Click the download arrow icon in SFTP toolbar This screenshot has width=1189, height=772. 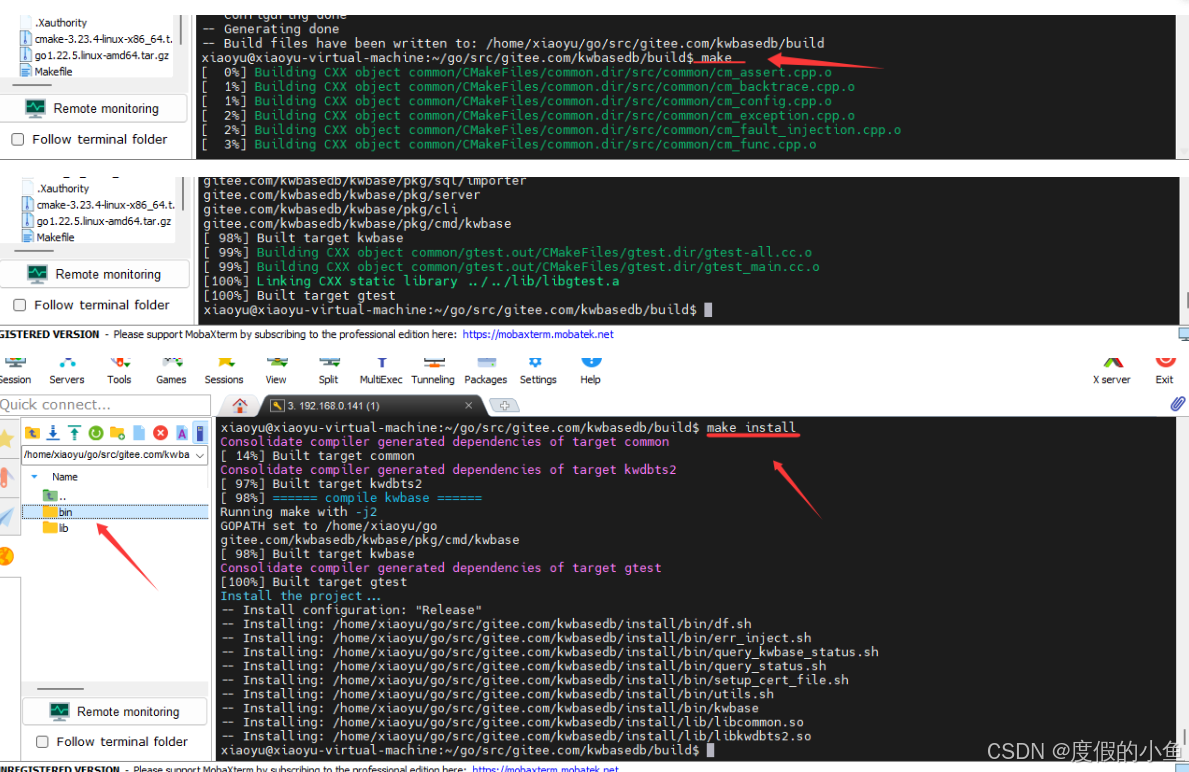53,433
